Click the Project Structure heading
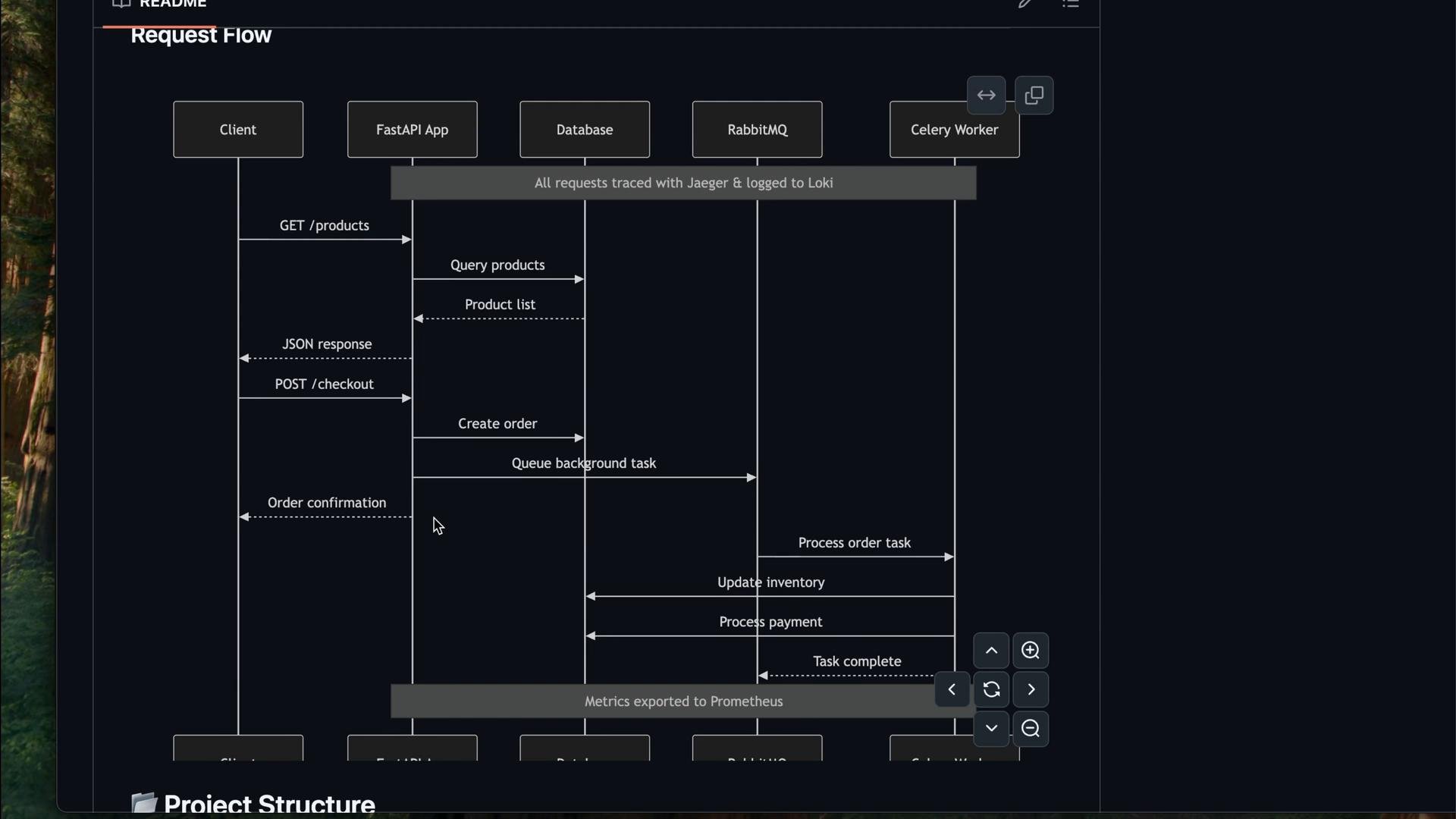The height and width of the screenshot is (819, 1456). pyautogui.click(x=269, y=804)
